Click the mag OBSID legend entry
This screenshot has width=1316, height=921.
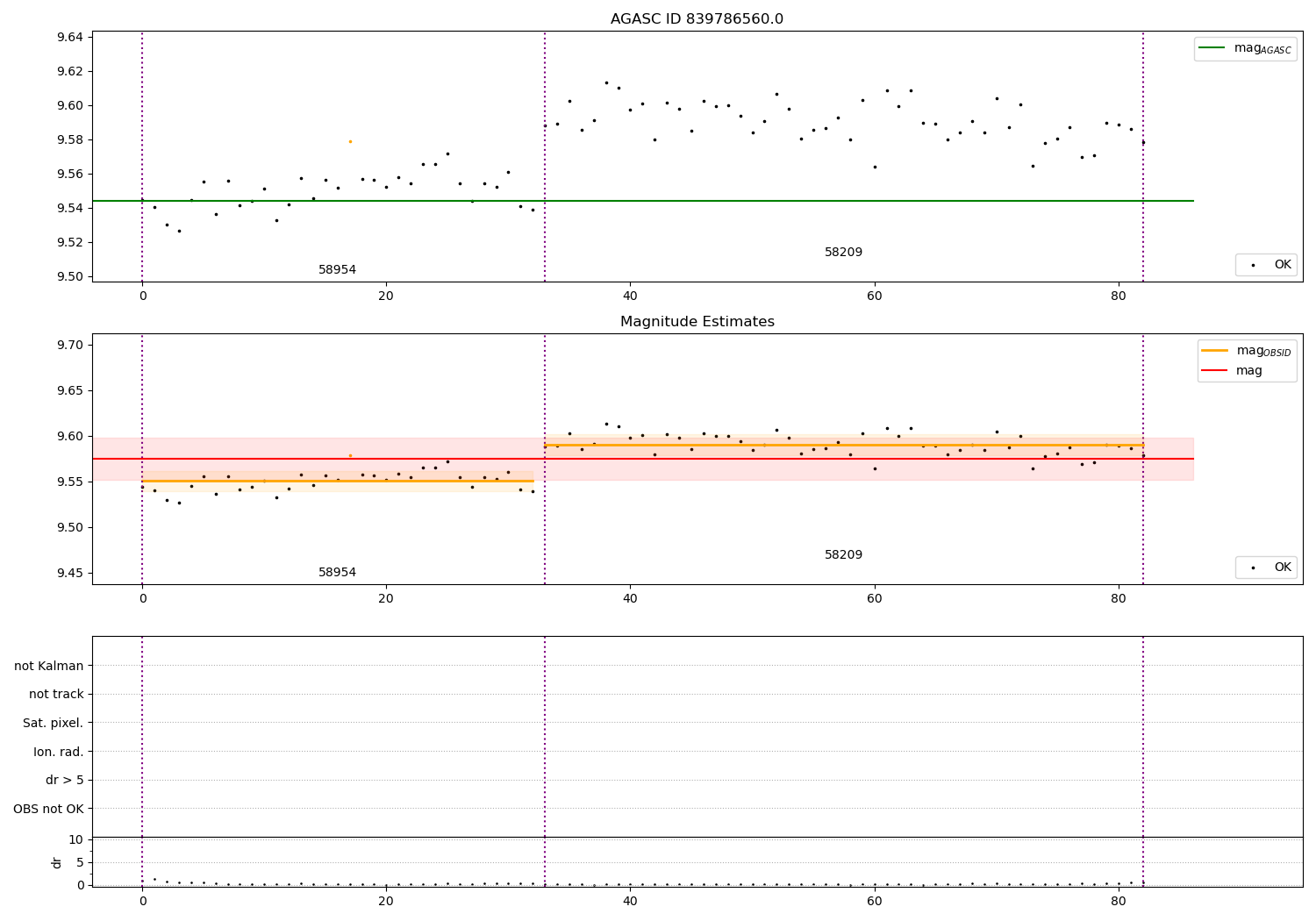pyautogui.click(x=1246, y=351)
